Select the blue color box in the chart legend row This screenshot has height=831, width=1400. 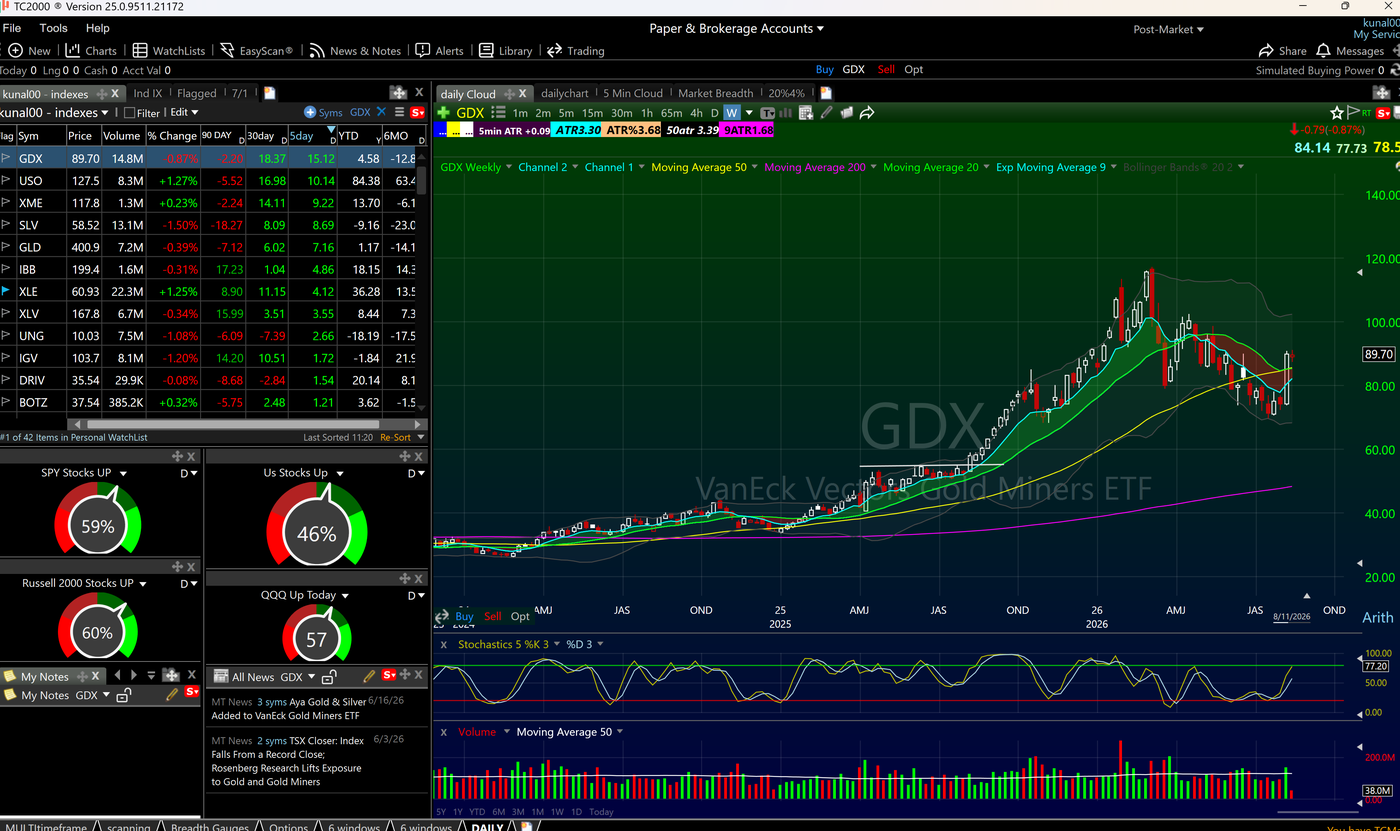point(442,130)
